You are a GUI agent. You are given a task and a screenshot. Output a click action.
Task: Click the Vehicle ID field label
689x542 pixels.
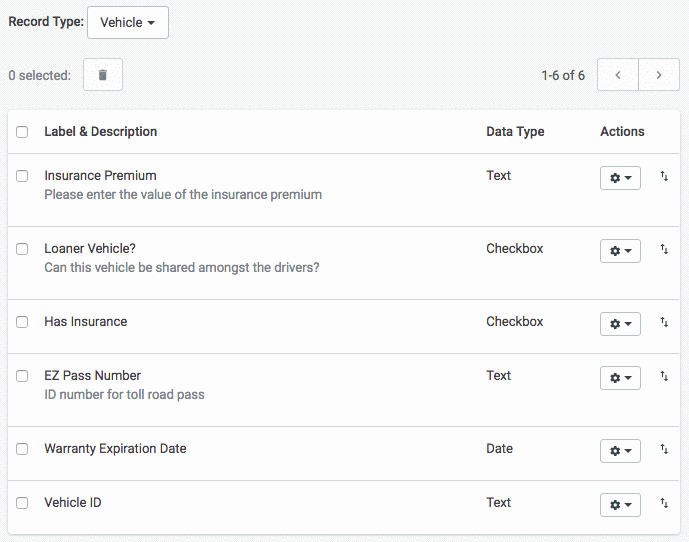(73, 502)
